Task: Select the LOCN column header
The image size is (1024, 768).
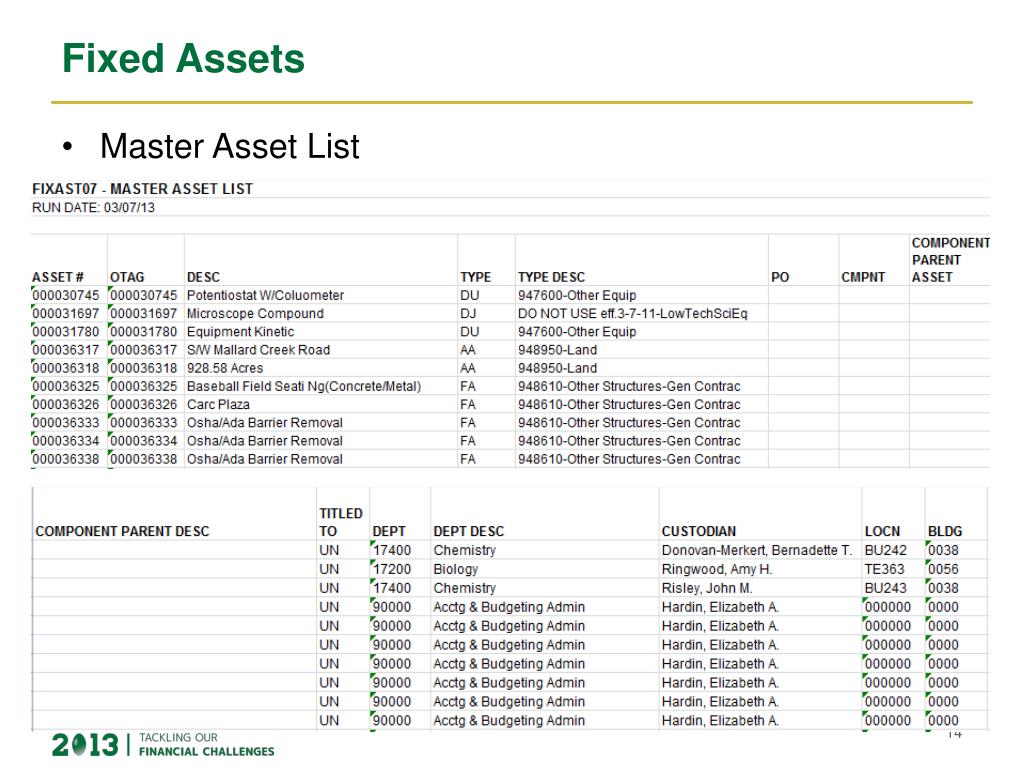Action: pyautogui.click(x=882, y=532)
